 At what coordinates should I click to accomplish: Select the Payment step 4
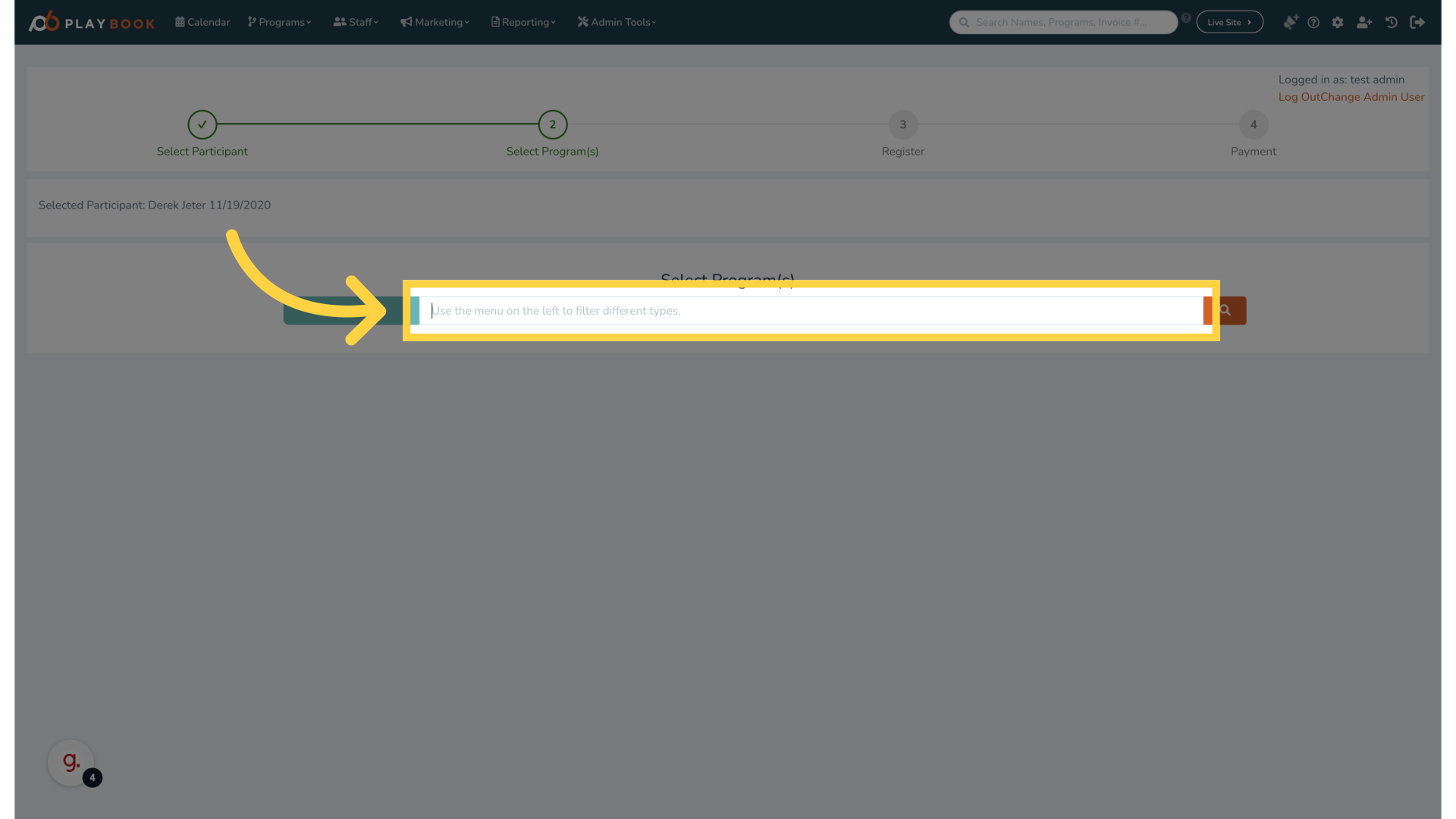(x=1253, y=124)
